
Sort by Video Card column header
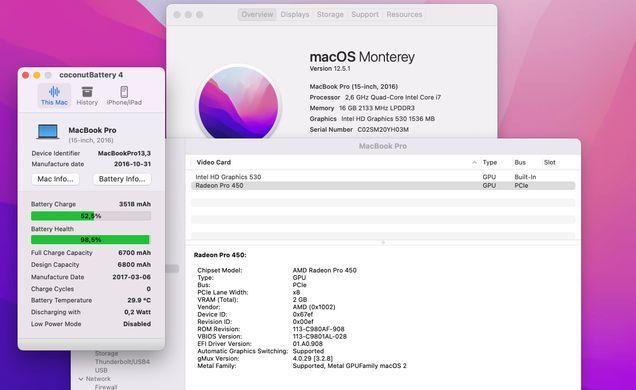click(214, 162)
